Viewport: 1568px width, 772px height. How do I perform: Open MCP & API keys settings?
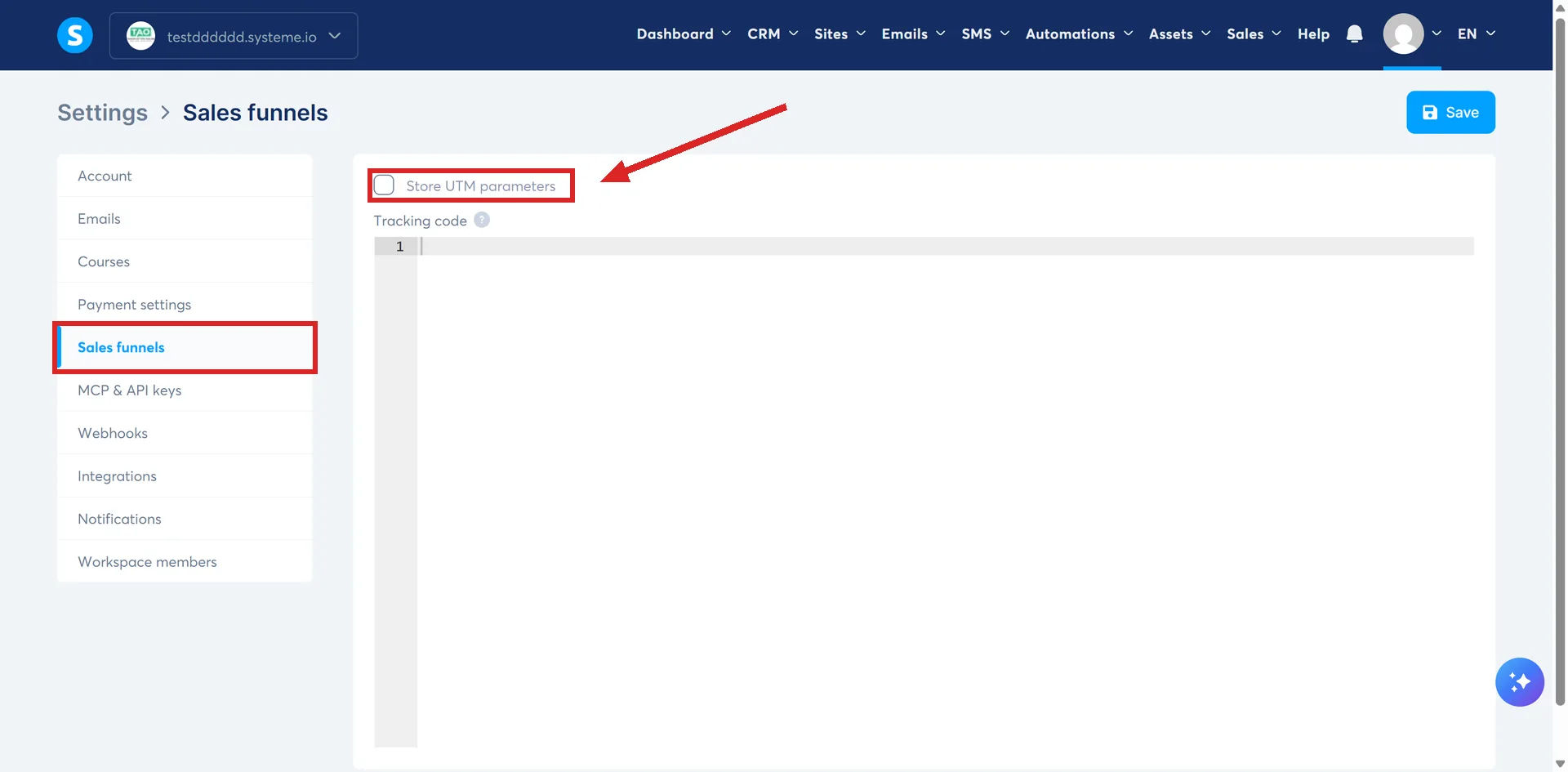click(185, 390)
